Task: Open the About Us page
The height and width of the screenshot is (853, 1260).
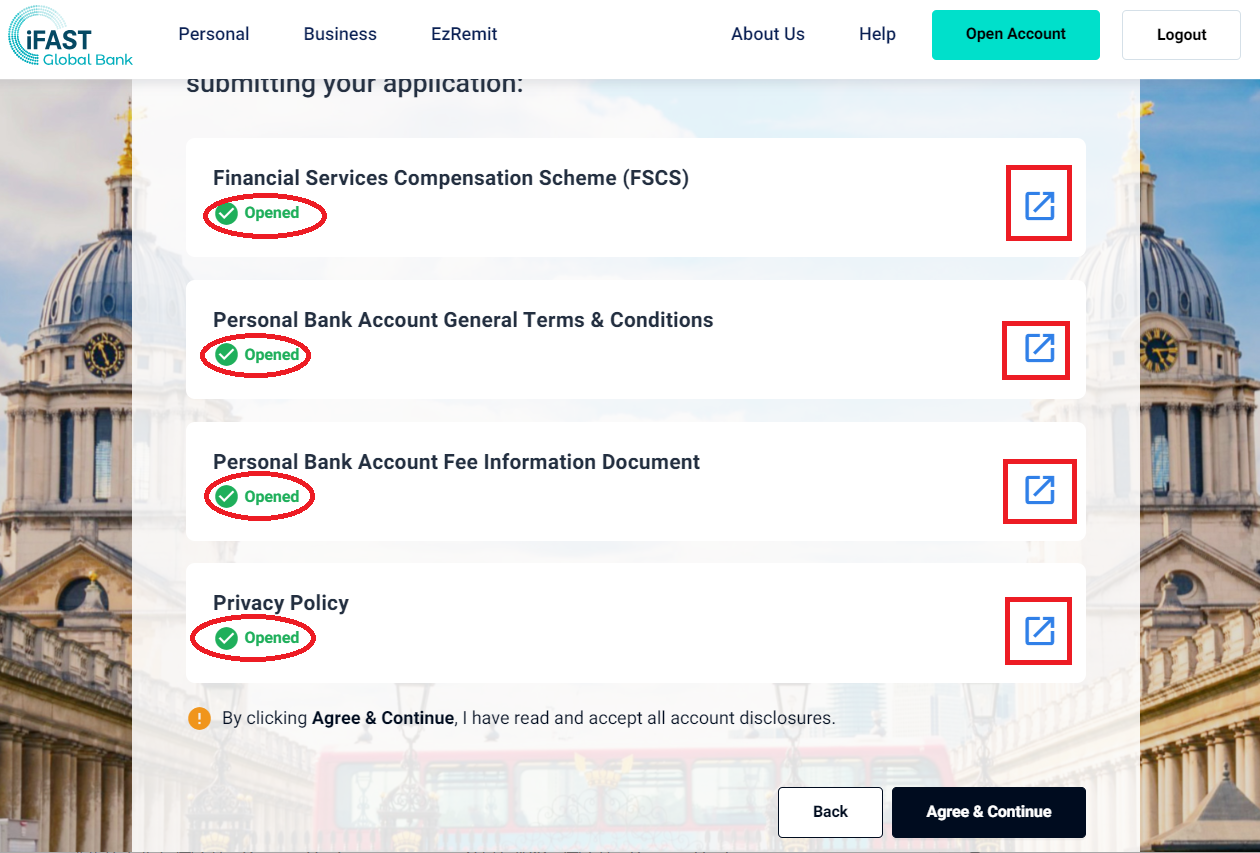Action: 767,34
